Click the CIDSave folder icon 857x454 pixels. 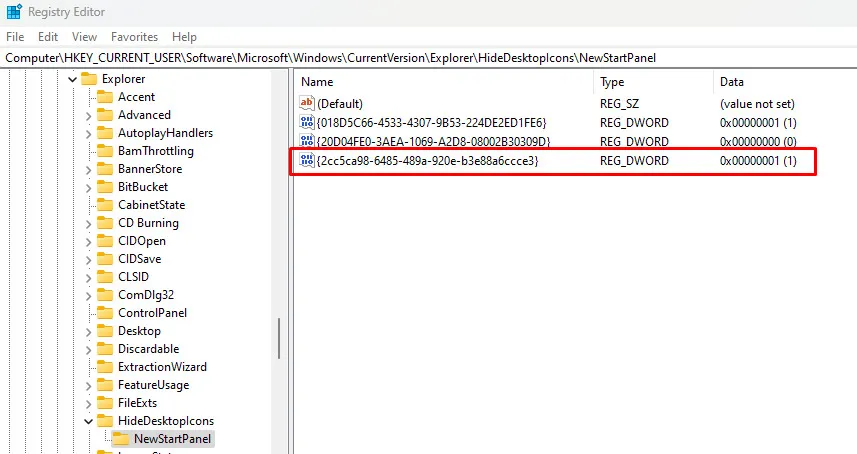pyautogui.click(x=105, y=260)
